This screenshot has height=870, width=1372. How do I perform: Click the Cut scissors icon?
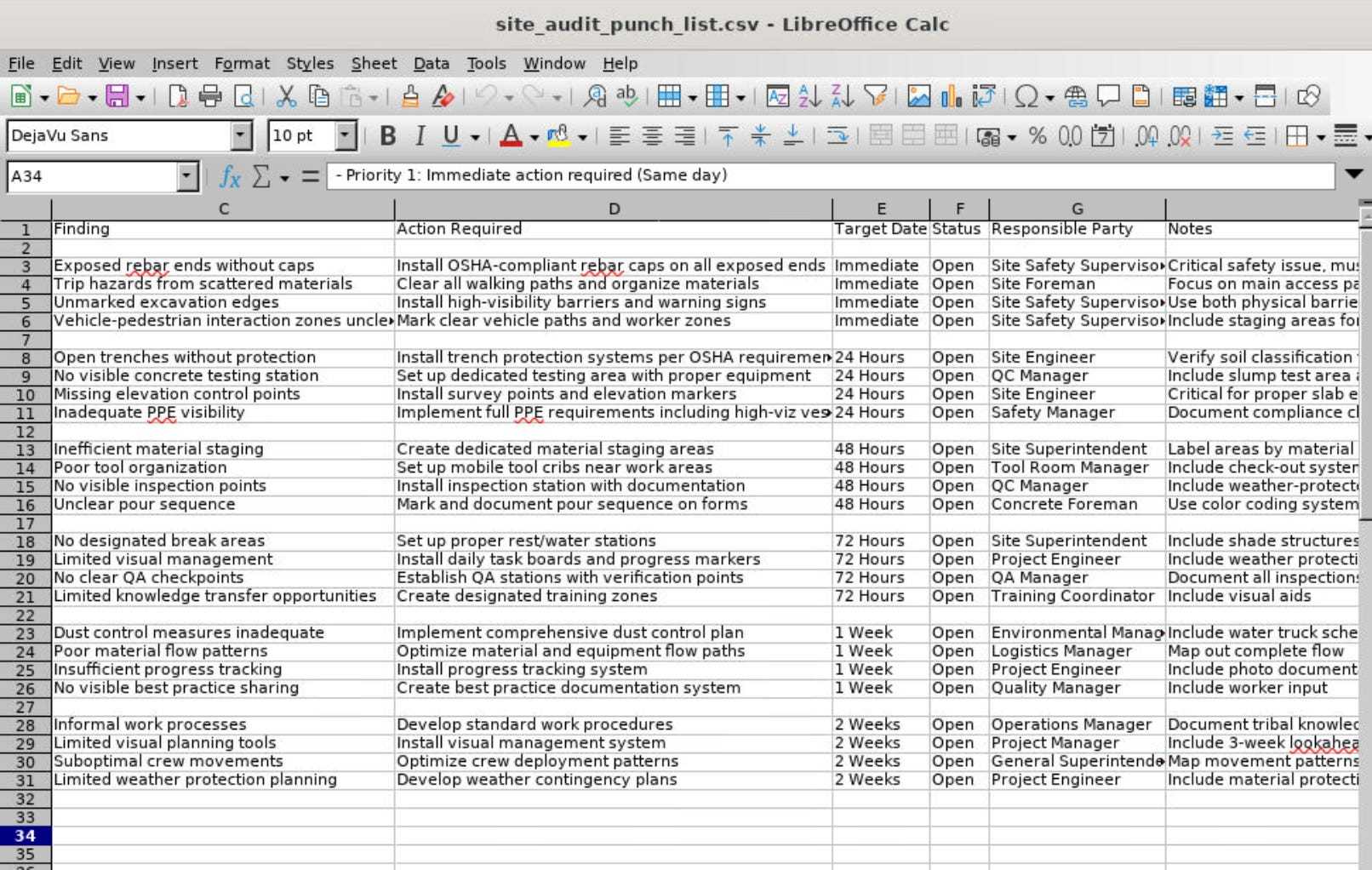[286, 96]
